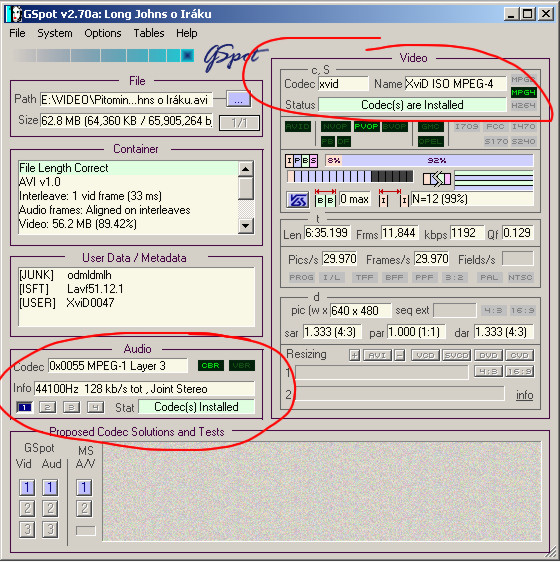This screenshot has width=560, height=562.
Task: Click the S170 indicator
Action: (x=496, y=141)
